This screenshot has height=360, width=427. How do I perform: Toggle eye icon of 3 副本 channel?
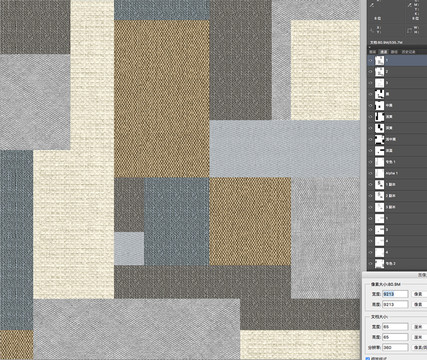371,207
